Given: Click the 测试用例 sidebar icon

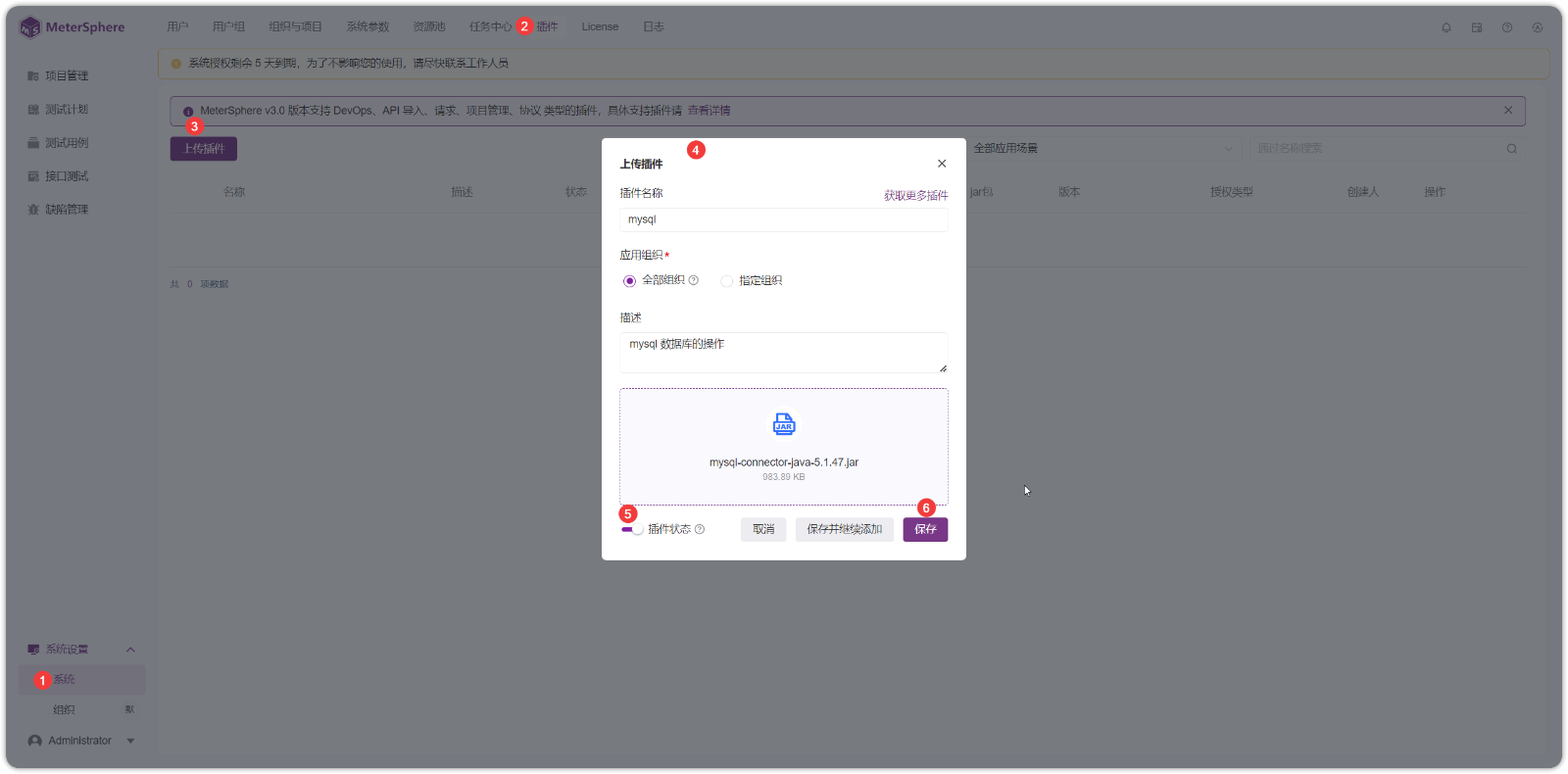Looking at the screenshot, I should 33,143.
